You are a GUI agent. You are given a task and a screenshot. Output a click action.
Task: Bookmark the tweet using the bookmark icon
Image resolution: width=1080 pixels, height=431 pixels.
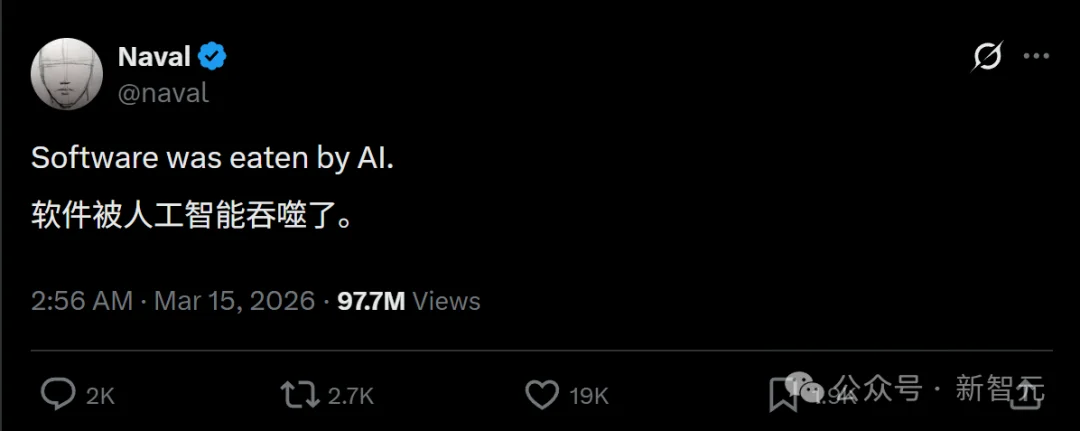(782, 395)
